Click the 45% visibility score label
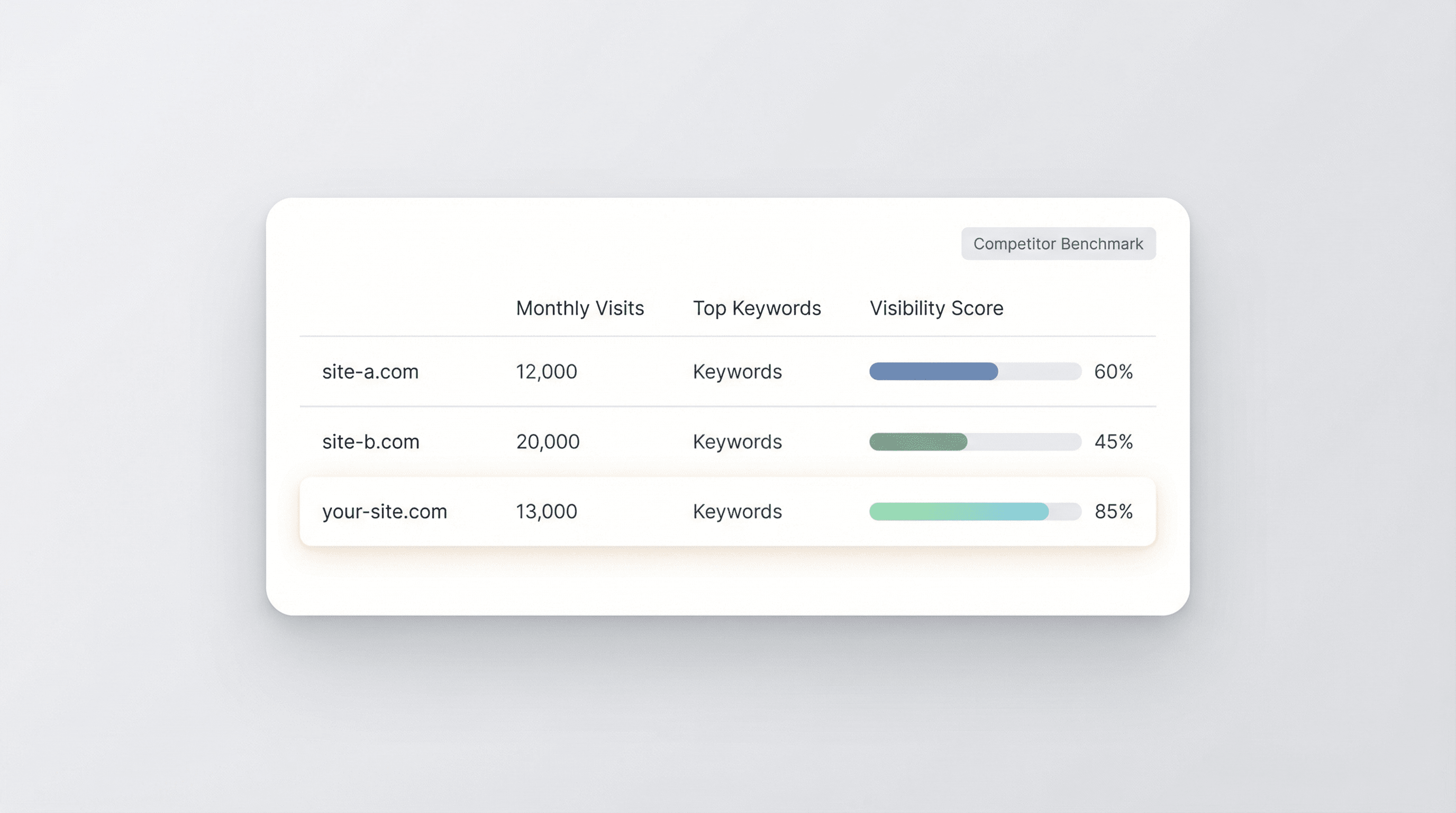1456x813 pixels. pyautogui.click(x=1113, y=441)
